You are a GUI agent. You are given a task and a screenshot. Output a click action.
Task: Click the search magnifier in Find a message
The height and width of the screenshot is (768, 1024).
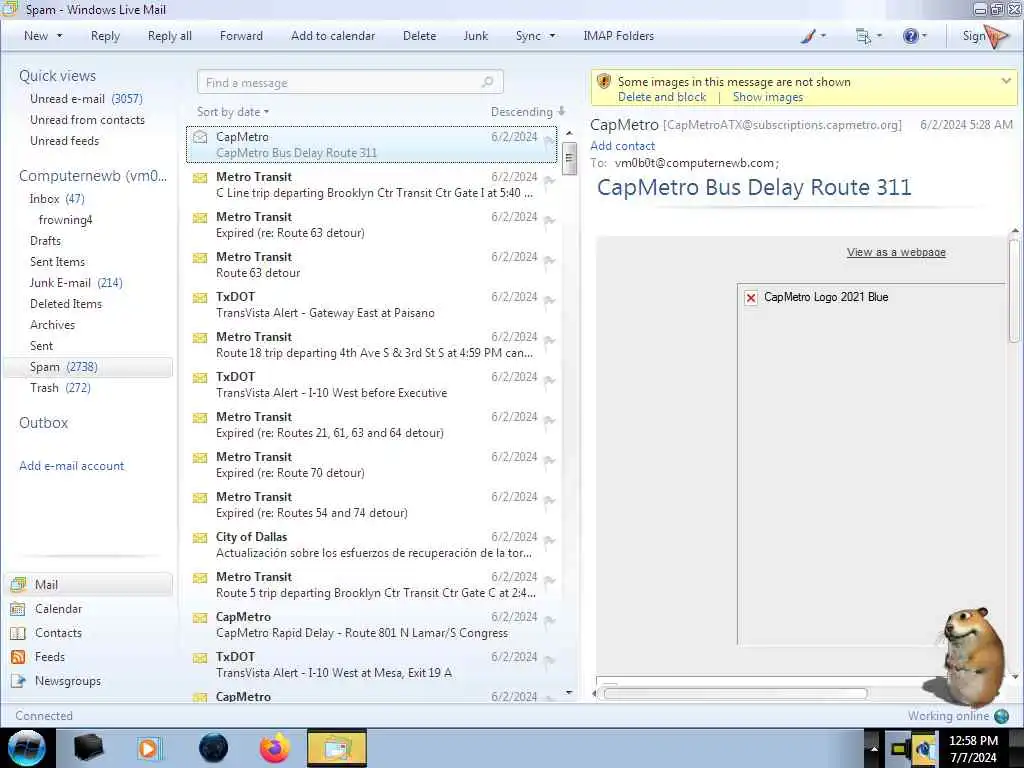(487, 82)
